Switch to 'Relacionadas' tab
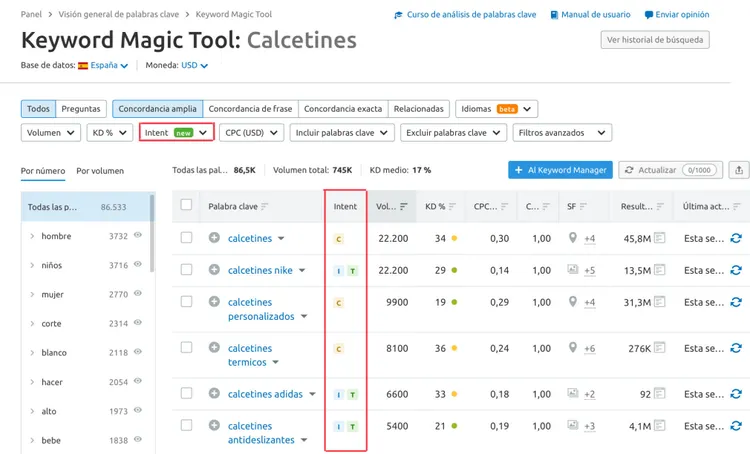Image resolution: width=750 pixels, height=454 pixels. point(419,109)
